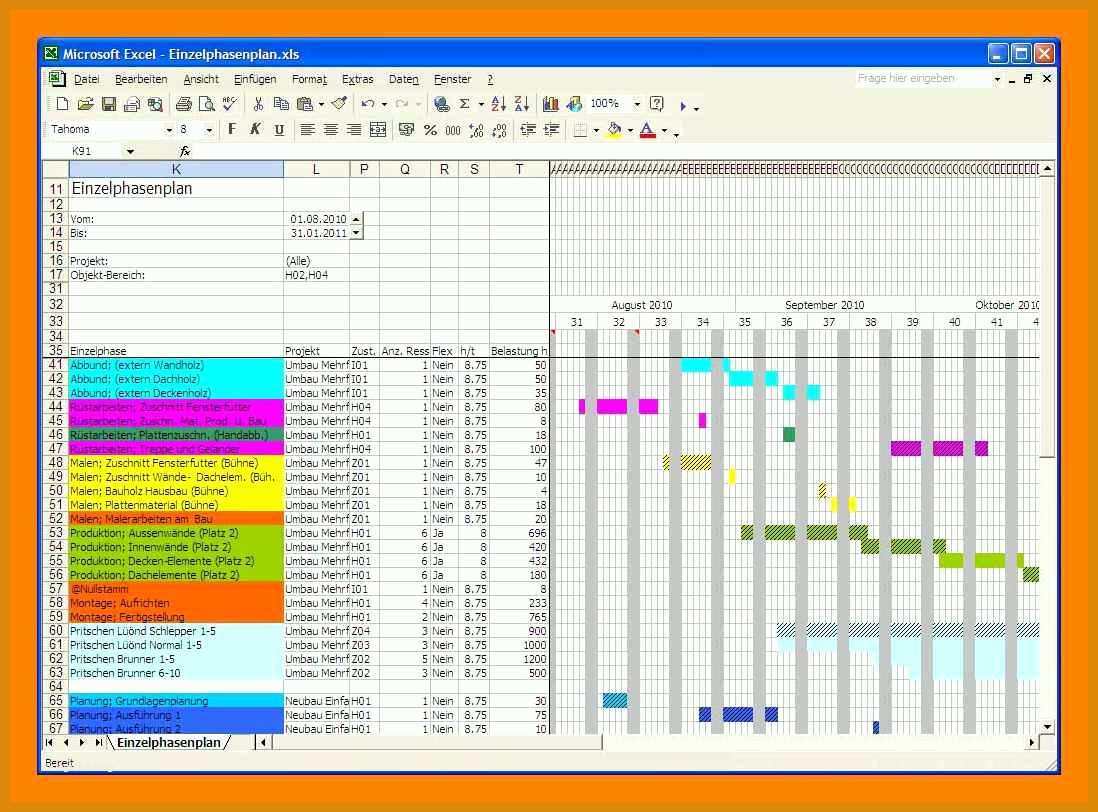The image size is (1098, 812).
Task: Sort descending with the Z-A icon
Action: [522, 104]
